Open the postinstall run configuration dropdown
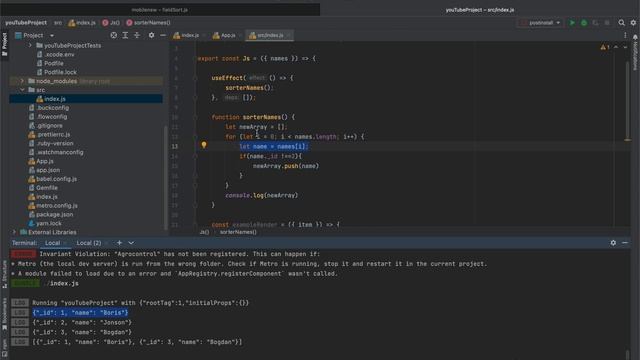This screenshot has width=640, height=360. (541, 23)
